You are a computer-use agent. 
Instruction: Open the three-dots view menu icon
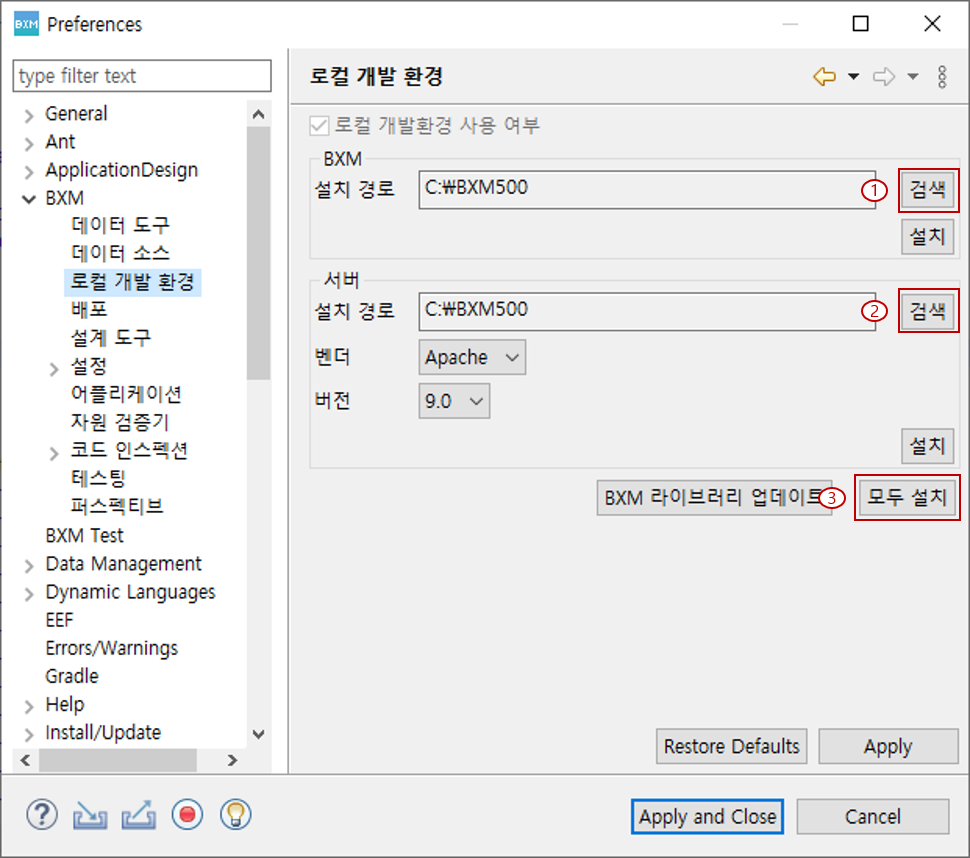click(x=942, y=77)
